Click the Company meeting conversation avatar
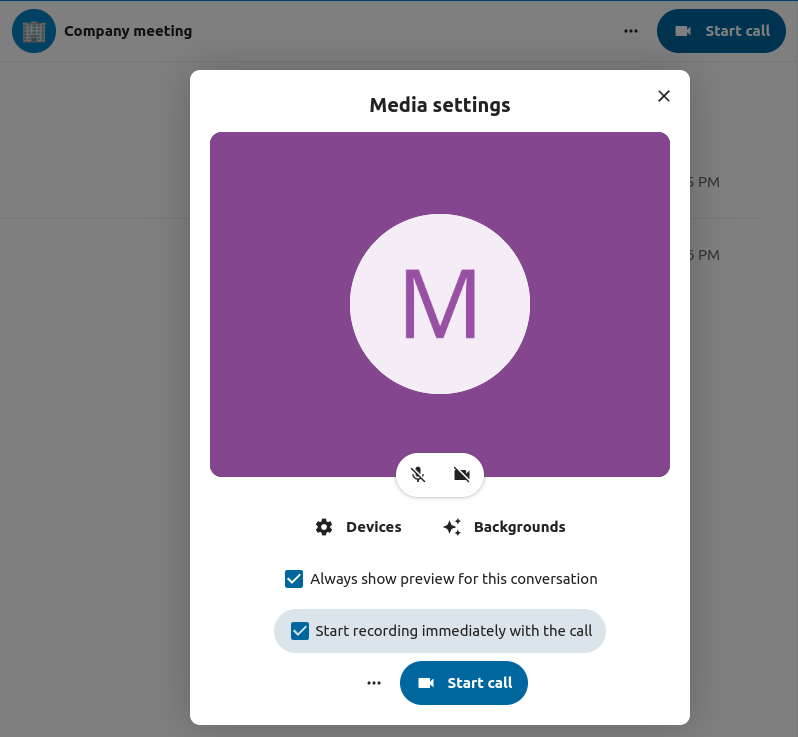798x737 pixels. [33, 31]
